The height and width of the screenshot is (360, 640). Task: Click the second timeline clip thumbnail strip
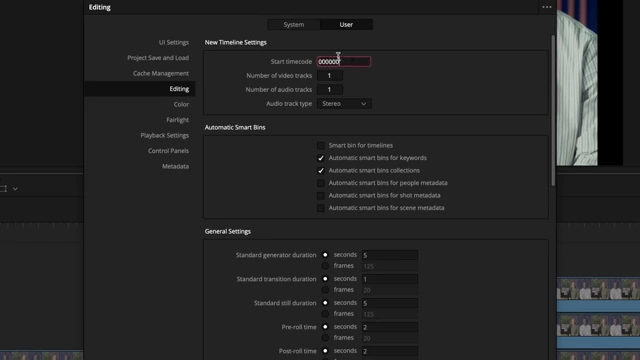click(x=598, y=325)
